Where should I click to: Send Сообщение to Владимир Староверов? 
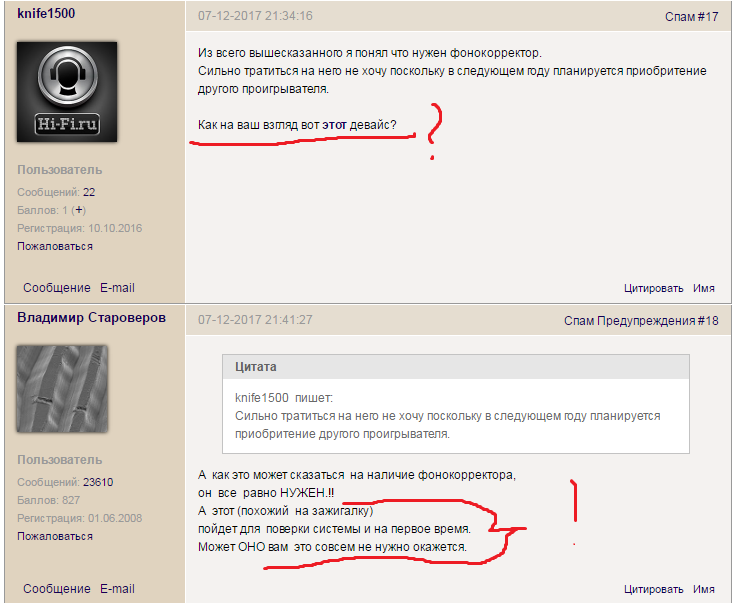[x=57, y=589]
